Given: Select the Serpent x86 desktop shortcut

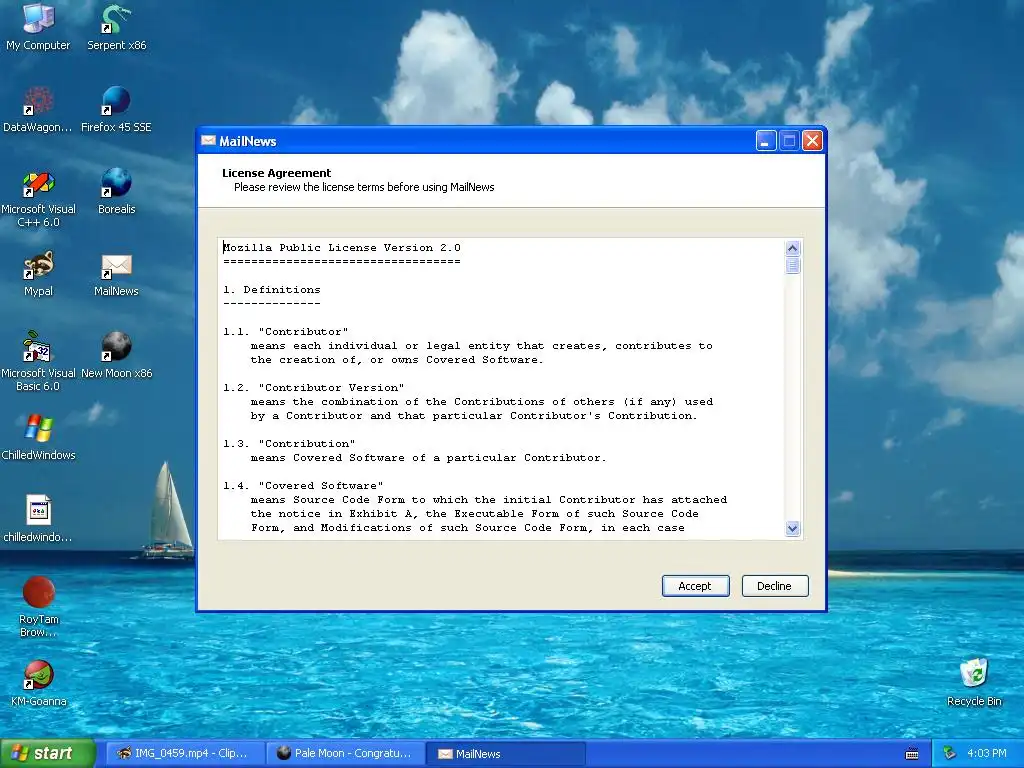Looking at the screenshot, I should [x=116, y=27].
